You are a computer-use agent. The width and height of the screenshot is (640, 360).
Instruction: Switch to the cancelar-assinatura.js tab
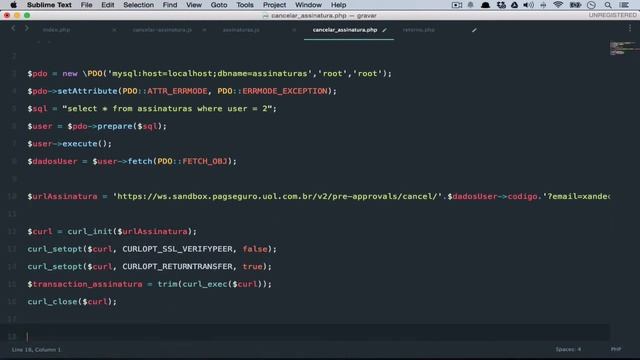162,30
